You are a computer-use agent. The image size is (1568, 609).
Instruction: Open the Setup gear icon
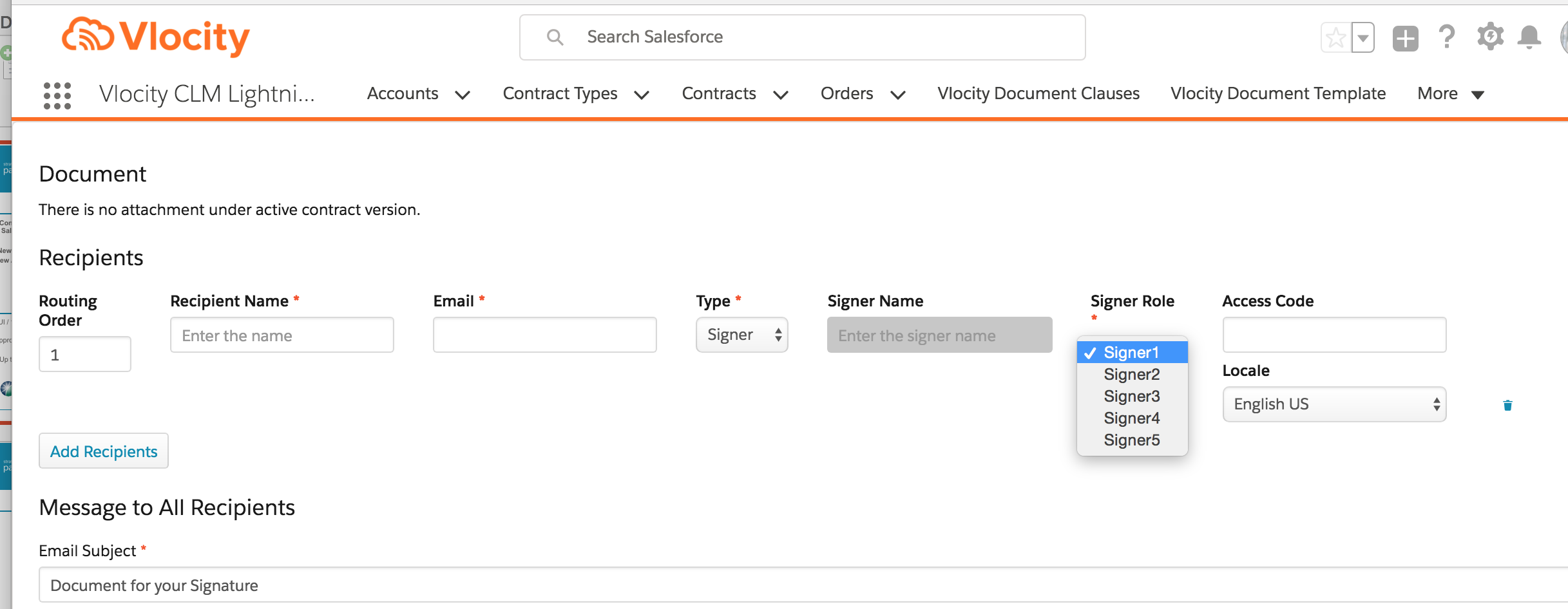pos(1490,37)
